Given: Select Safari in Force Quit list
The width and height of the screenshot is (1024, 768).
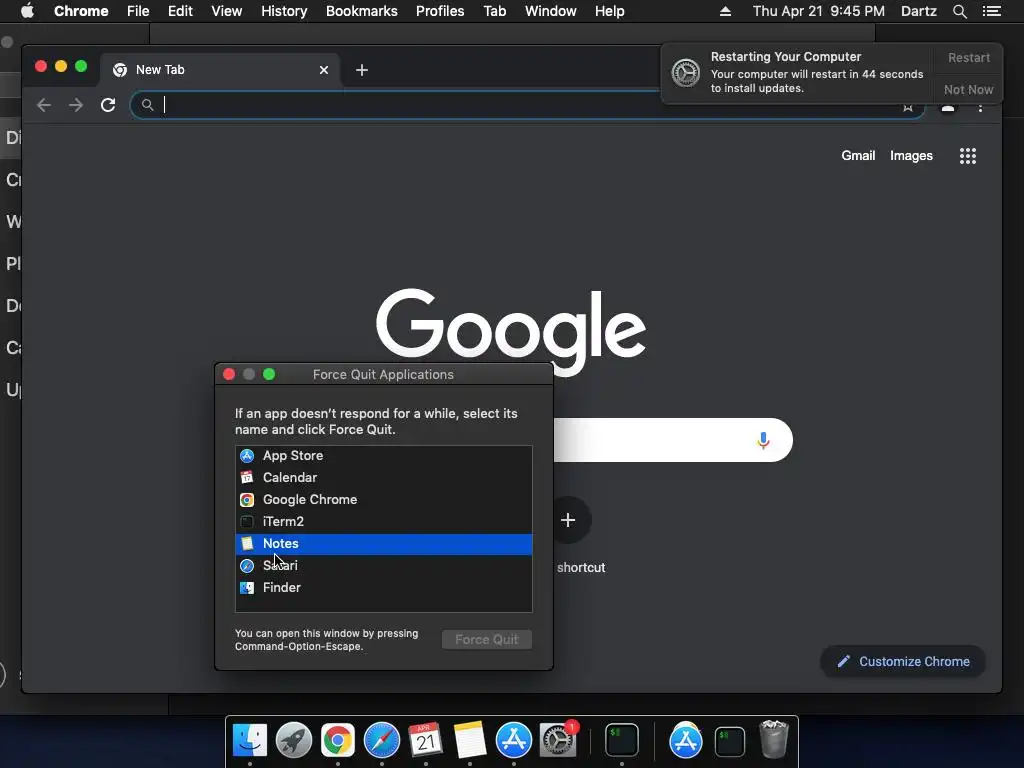Looking at the screenshot, I should tap(384, 566).
